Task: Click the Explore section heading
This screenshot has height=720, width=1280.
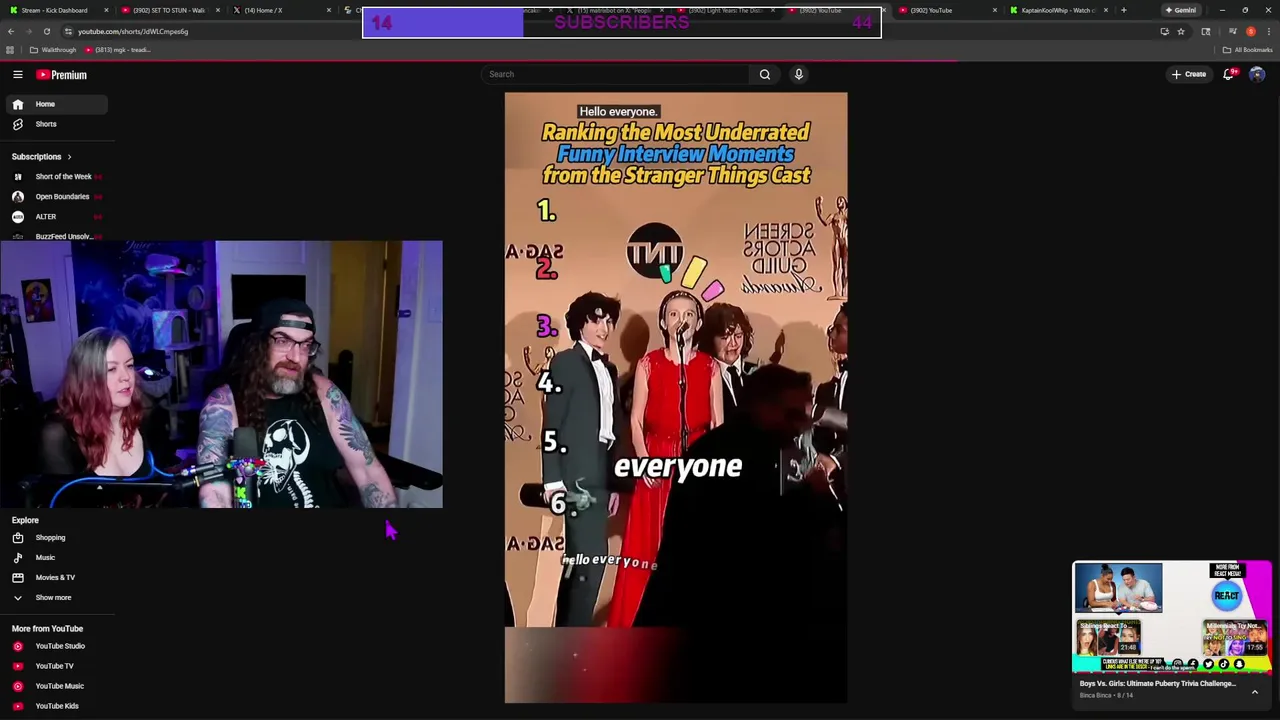Action: click(x=25, y=520)
